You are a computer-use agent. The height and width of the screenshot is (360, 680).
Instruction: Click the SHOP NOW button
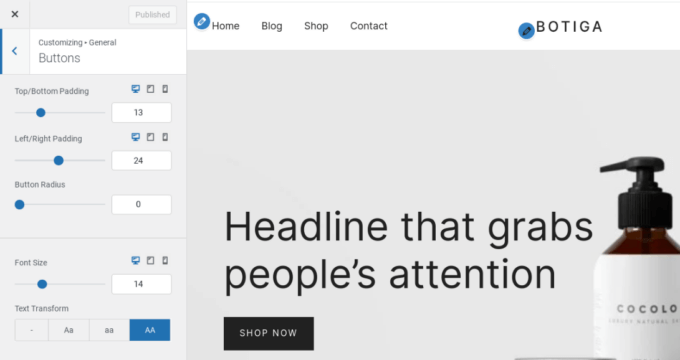pyautogui.click(x=269, y=333)
